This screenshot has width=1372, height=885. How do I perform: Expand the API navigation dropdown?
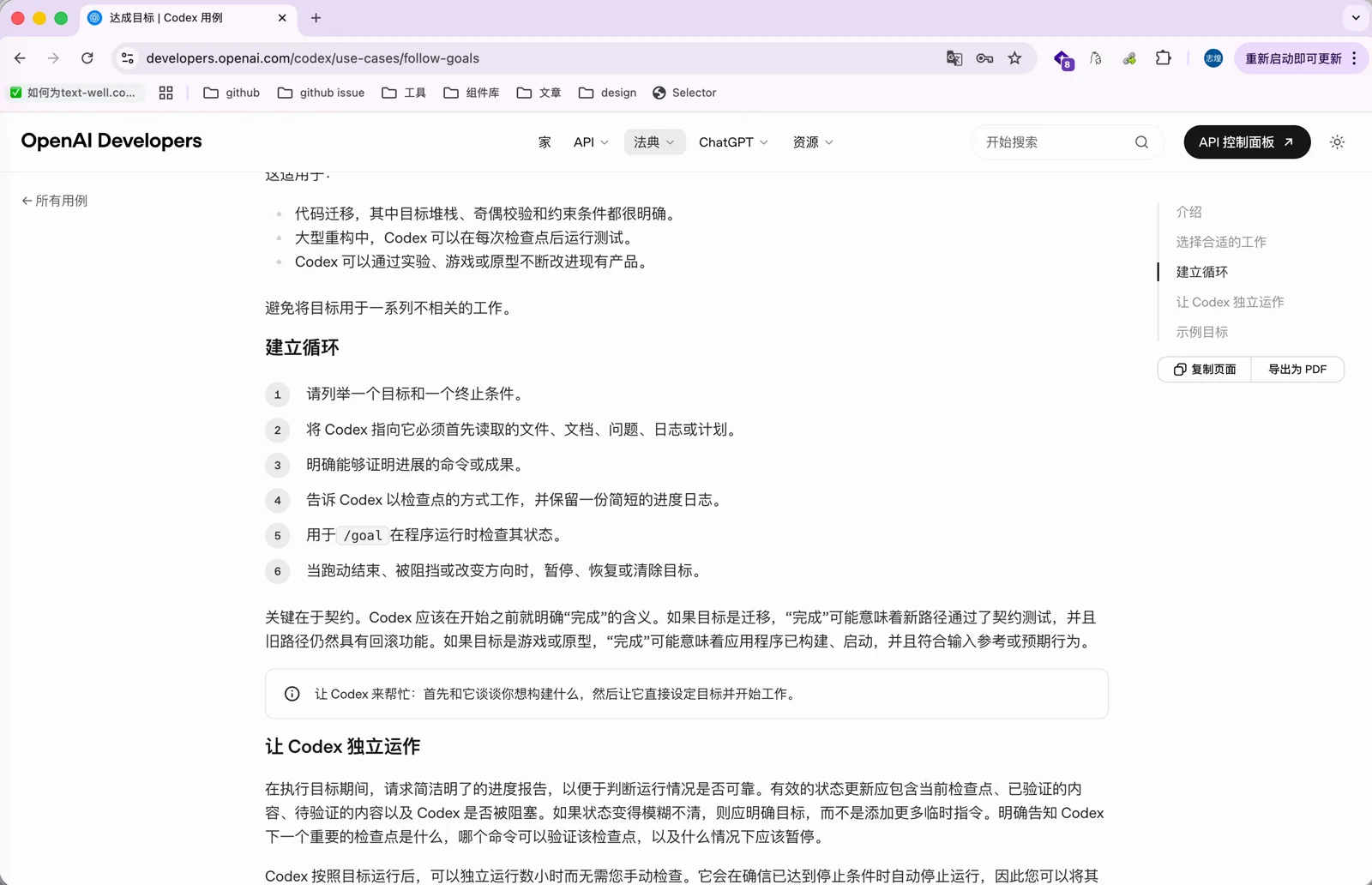pyautogui.click(x=591, y=142)
